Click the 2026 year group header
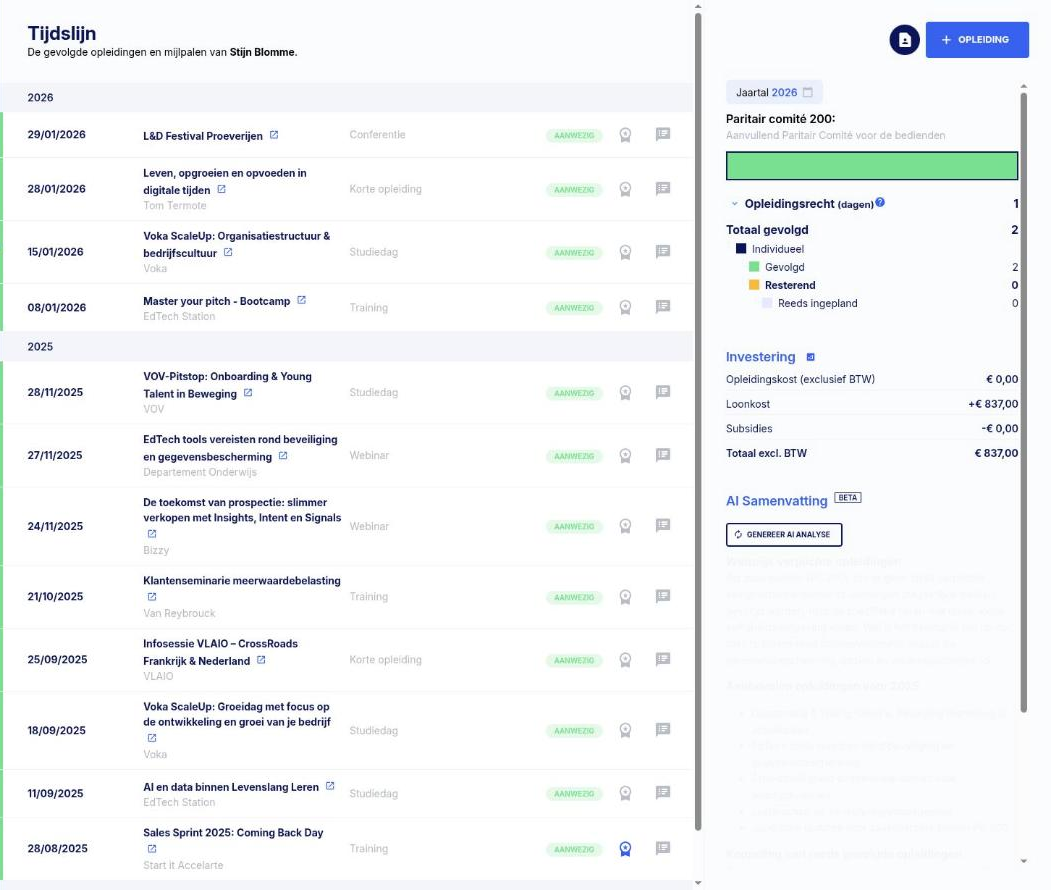Viewport: 1051px width, 890px height. point(347,97)
